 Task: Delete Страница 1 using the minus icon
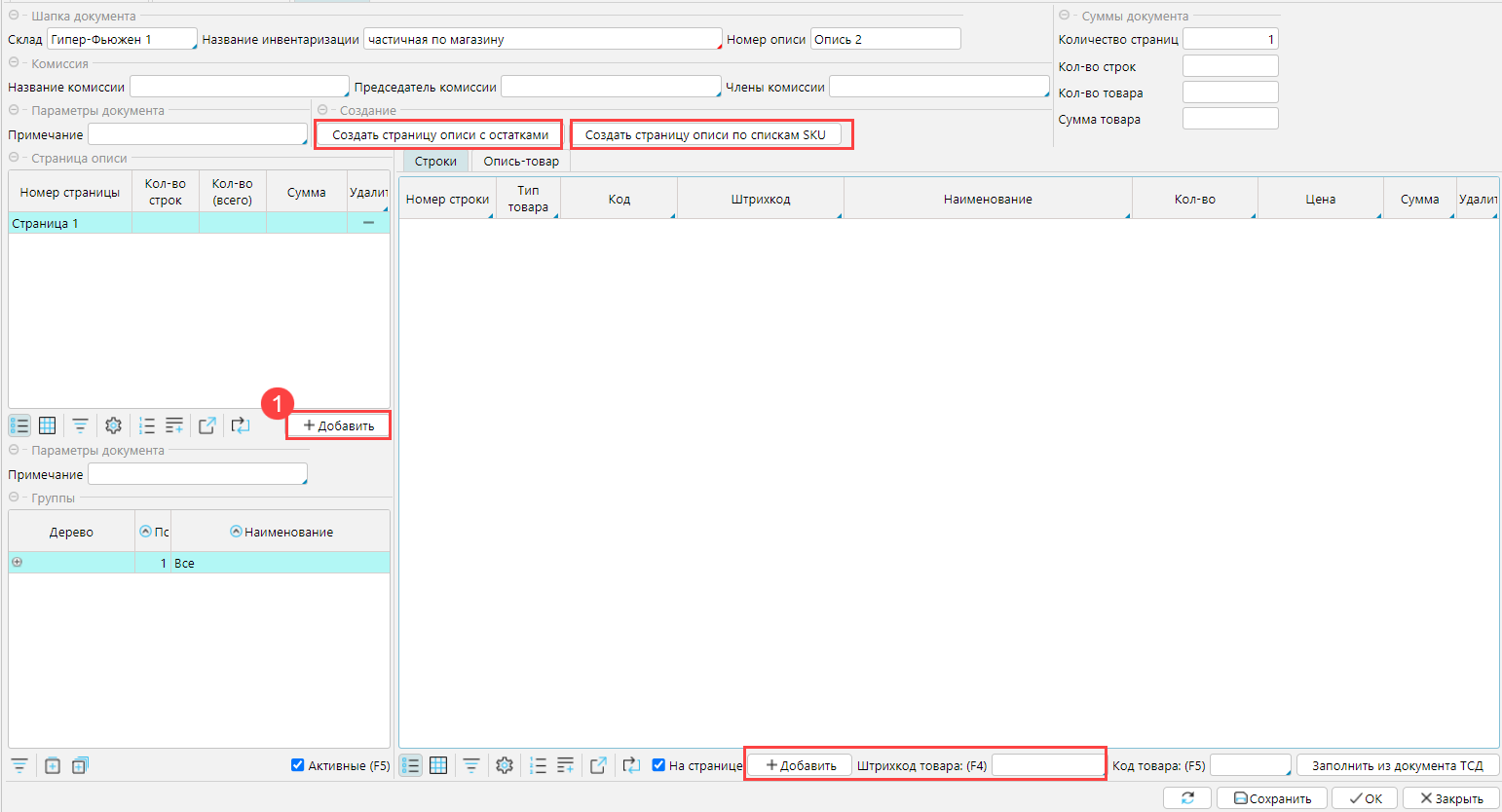(368, 223)
